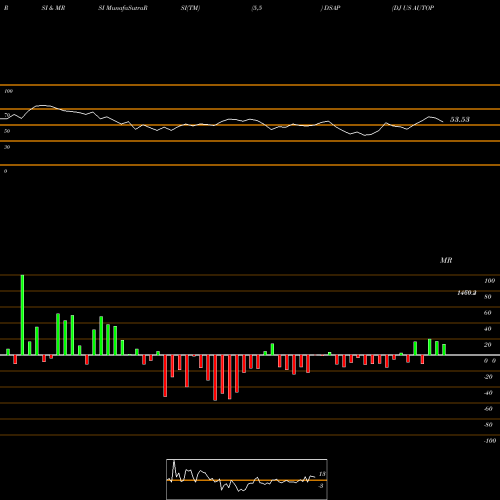Image resolution: width=500 pixels, height=500 pixels.
Task: Click the 'MR' panel title
Action: point(446,260)
